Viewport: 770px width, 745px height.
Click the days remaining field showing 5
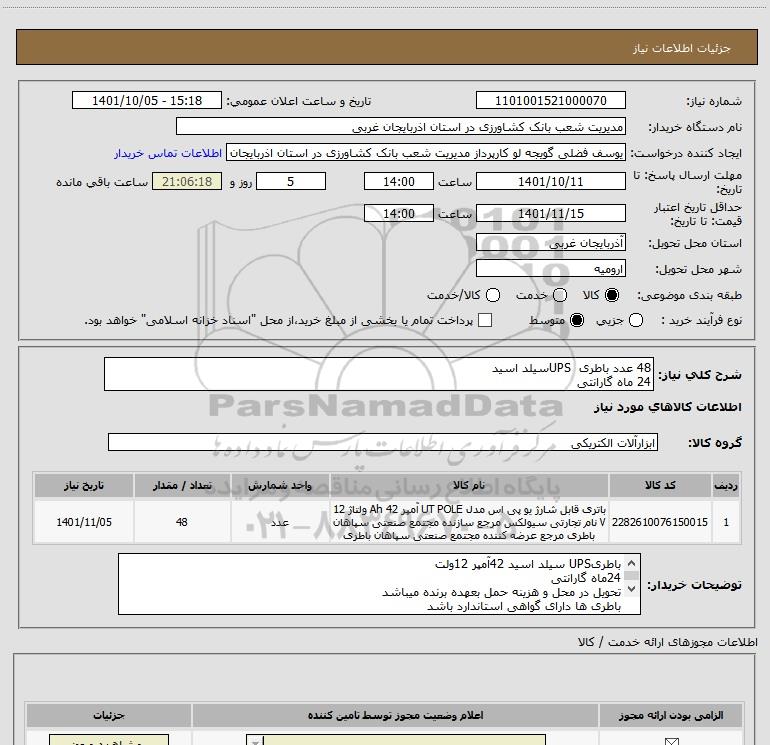pyautogui.click(x=291, y=181)
